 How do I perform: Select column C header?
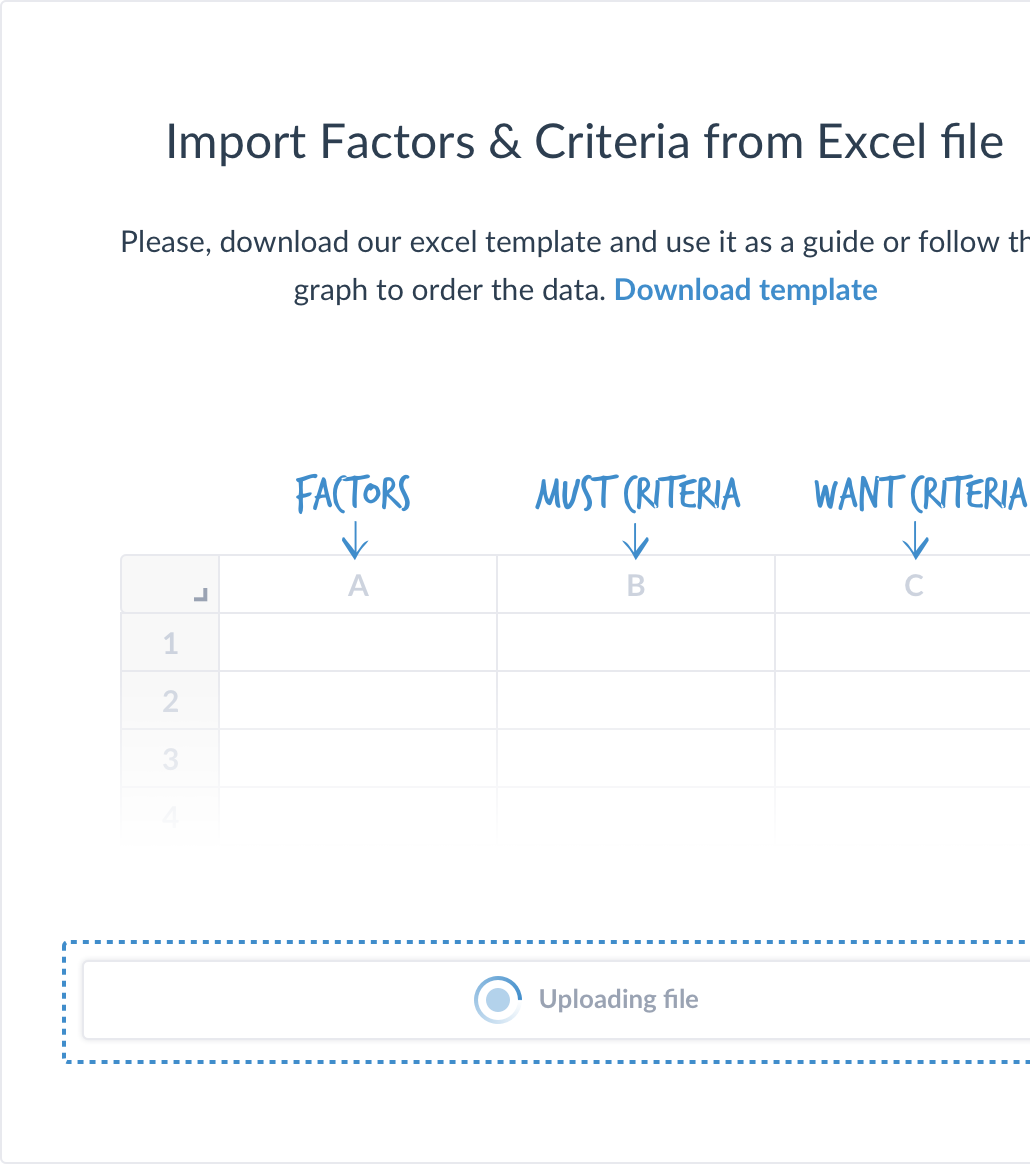pyautogui.click(x=902, y=585)
